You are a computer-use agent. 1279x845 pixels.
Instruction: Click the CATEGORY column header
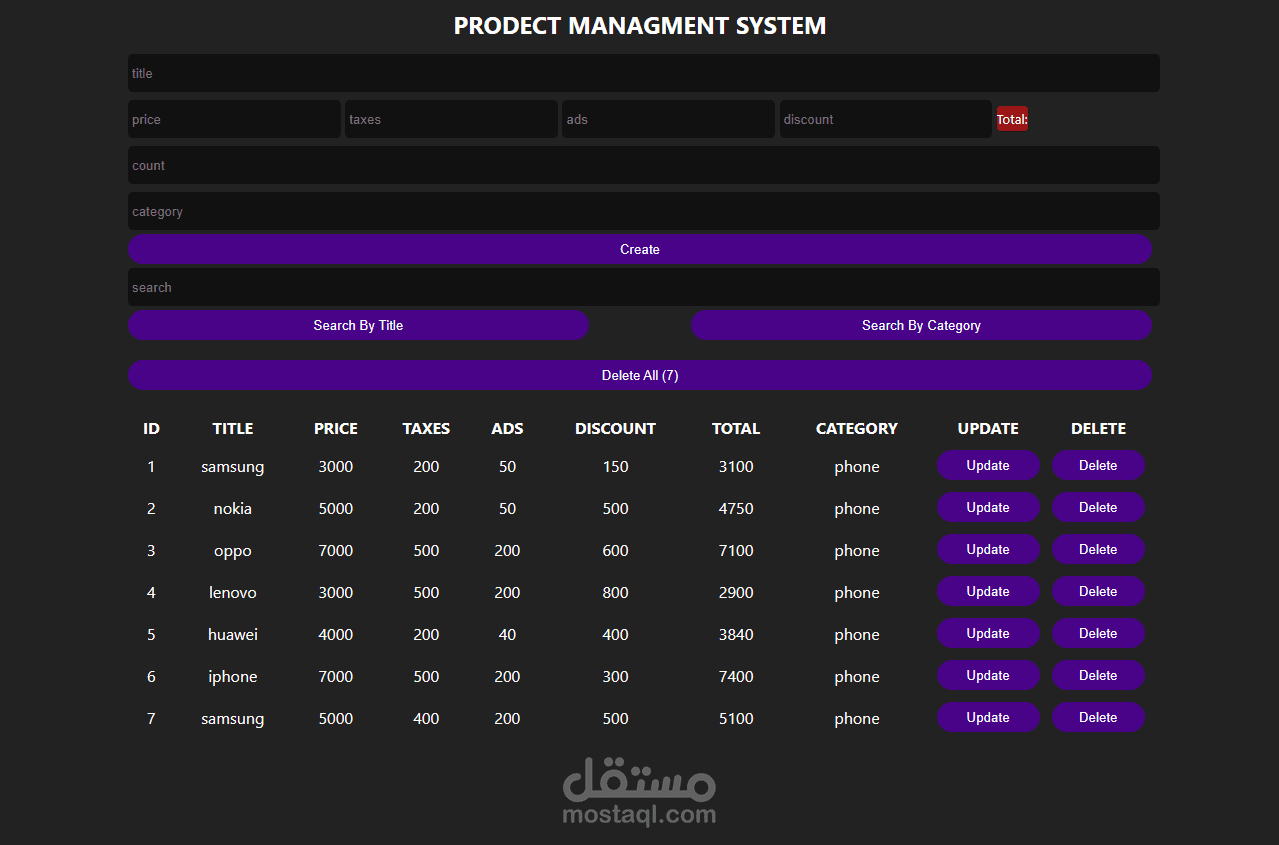click(x=857, y=428)
